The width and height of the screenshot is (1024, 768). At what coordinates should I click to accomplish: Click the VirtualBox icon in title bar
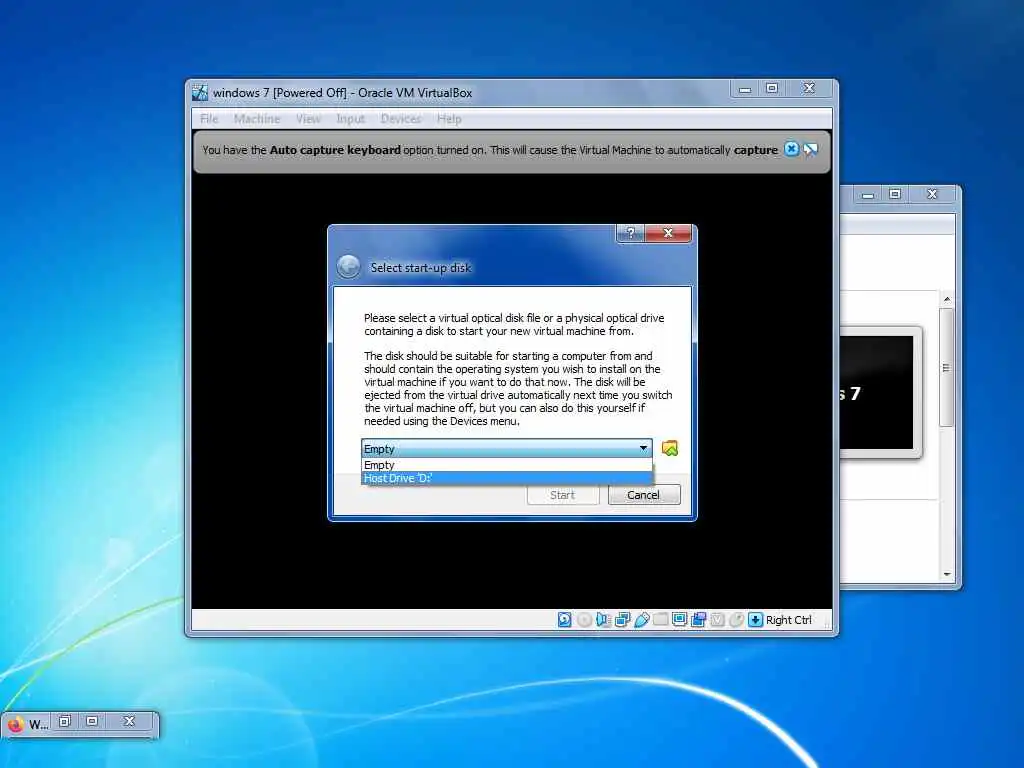tap(200, 93)
